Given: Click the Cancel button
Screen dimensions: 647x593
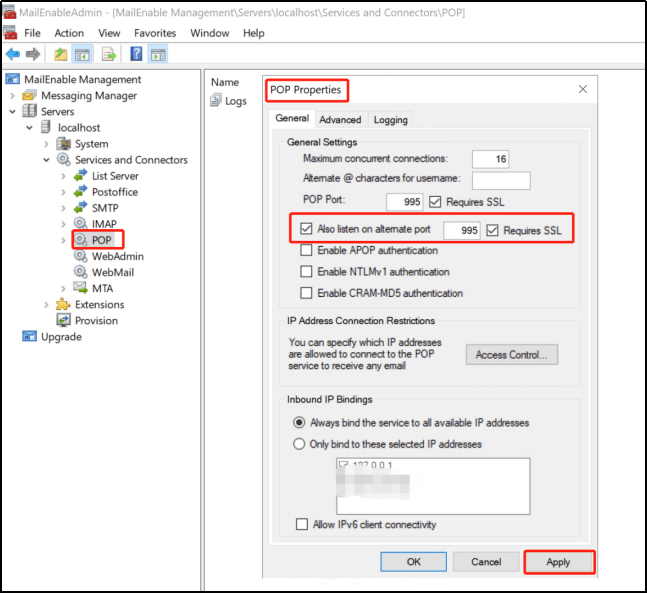Looking at the screenshot, I should pos(486,562).
